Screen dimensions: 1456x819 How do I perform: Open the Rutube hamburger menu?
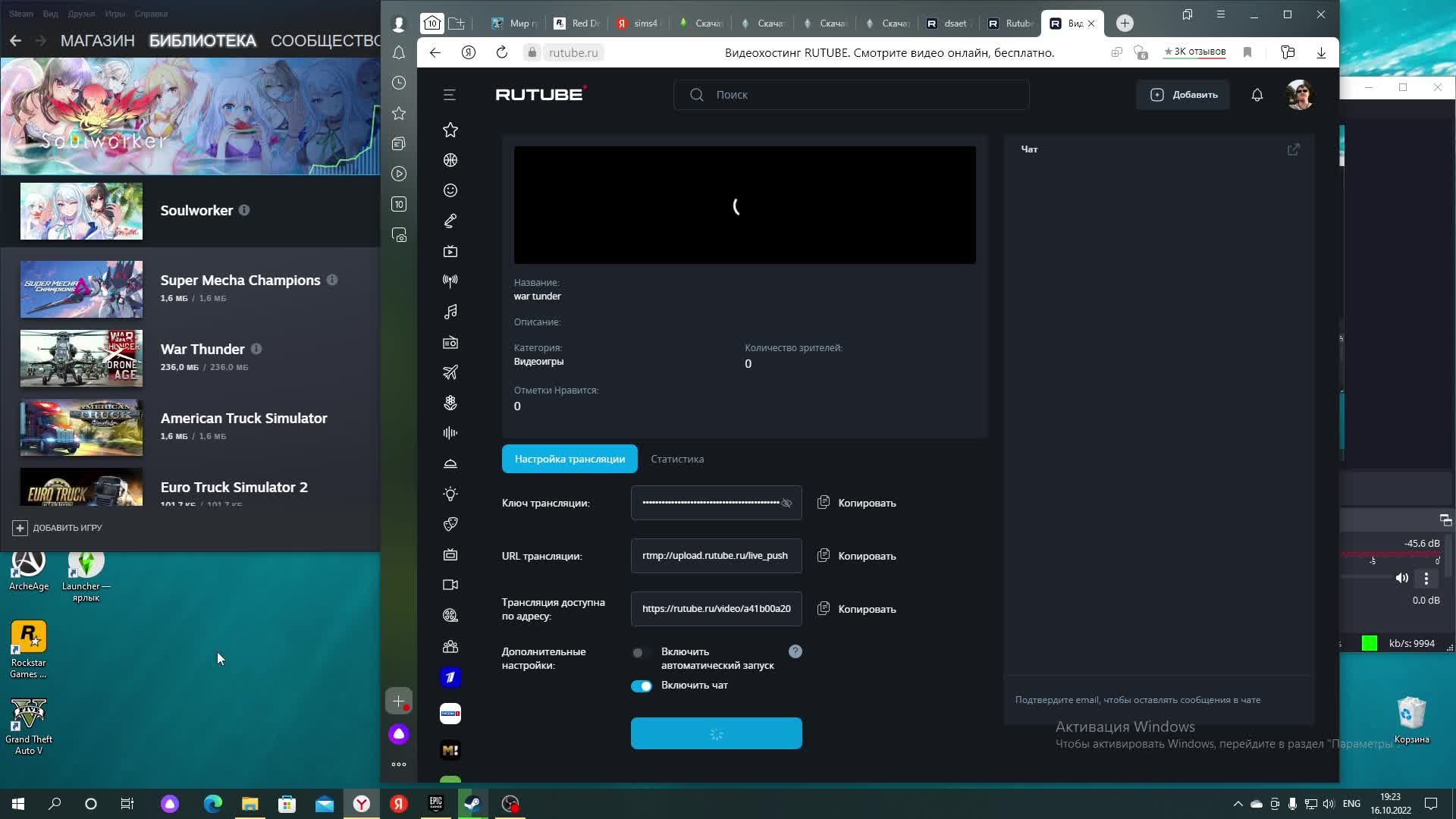pos(450,95)
